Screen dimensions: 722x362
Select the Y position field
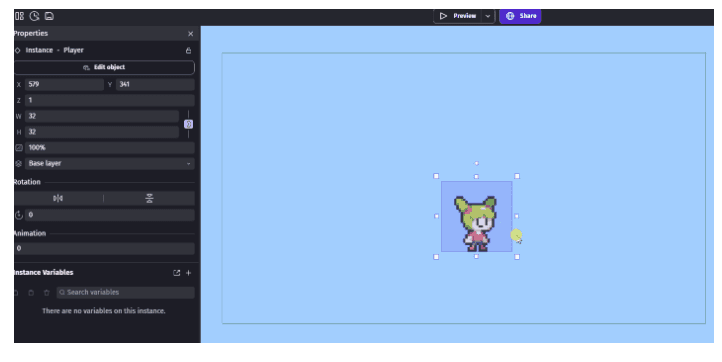155,84
